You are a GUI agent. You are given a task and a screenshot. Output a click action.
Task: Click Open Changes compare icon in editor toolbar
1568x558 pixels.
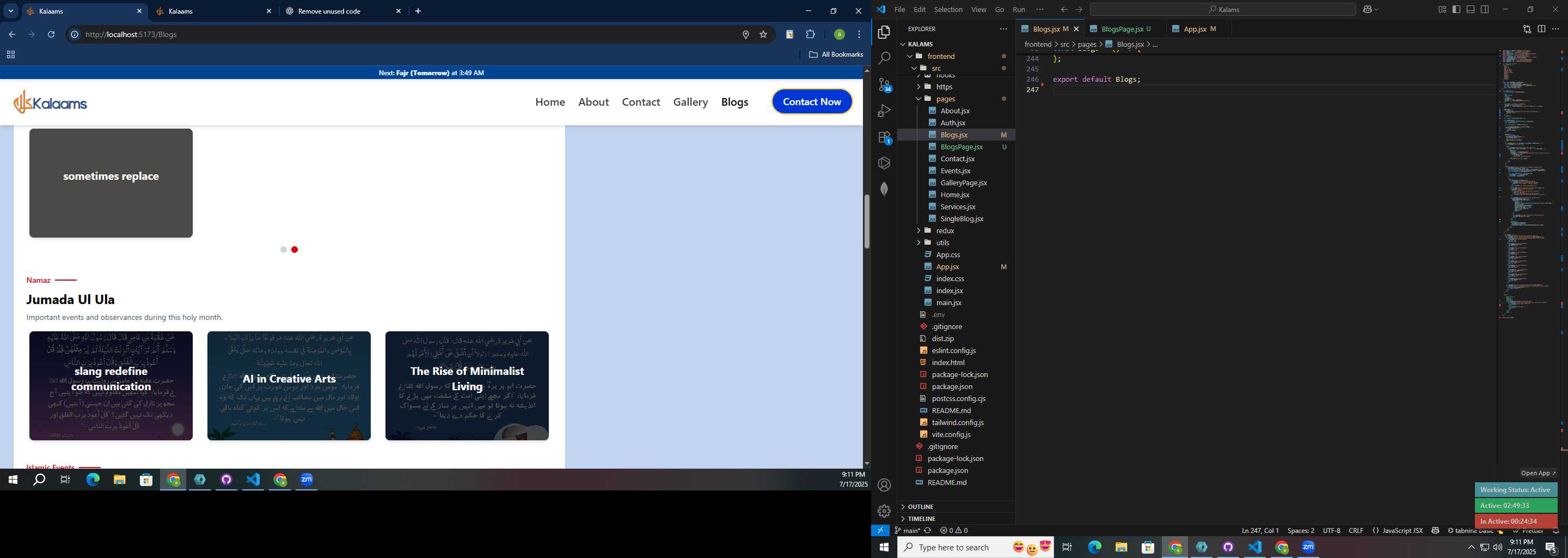pos(1527,29)
